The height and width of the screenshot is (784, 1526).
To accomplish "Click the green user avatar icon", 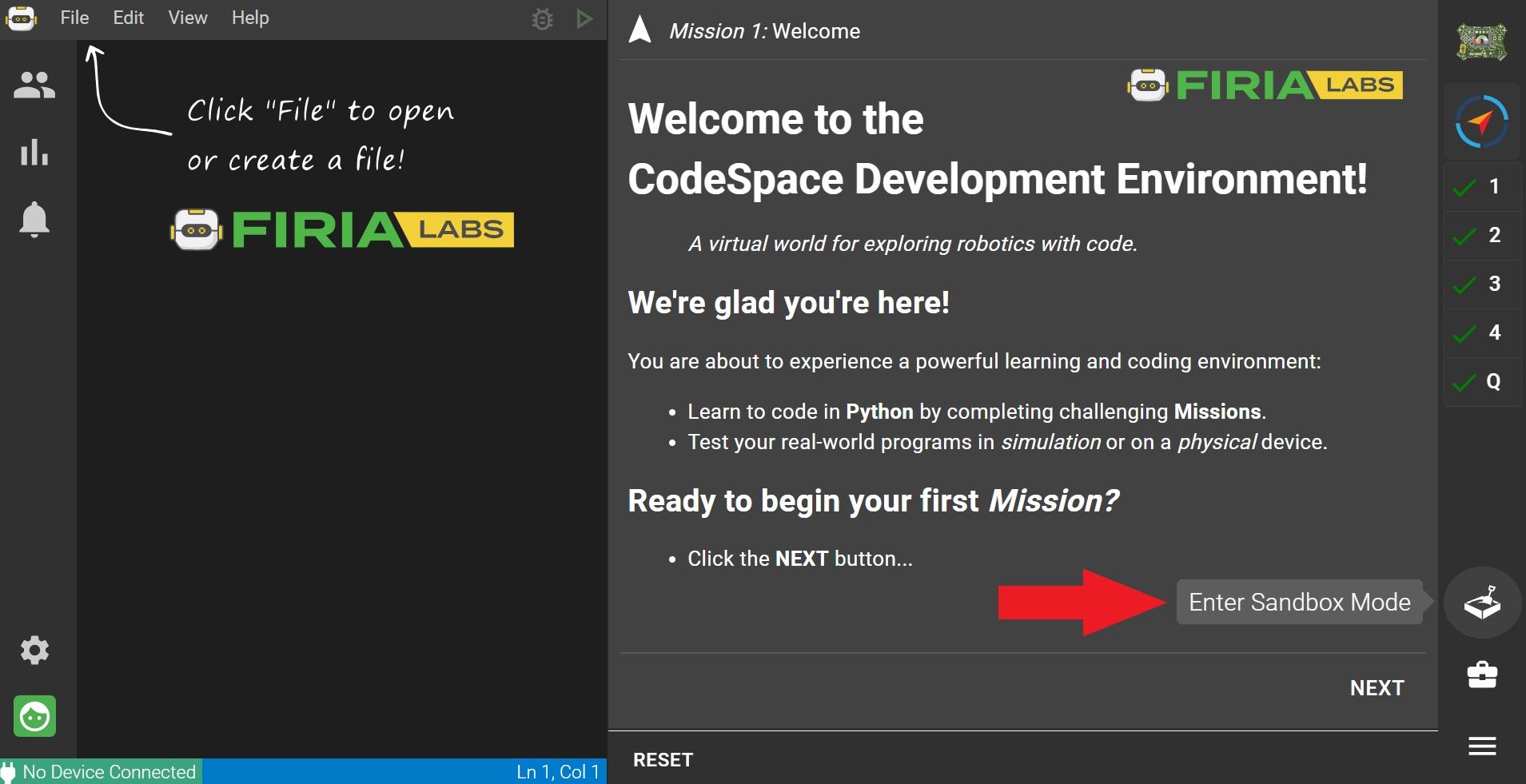I will pyautogui.click(x=34, y=716).
